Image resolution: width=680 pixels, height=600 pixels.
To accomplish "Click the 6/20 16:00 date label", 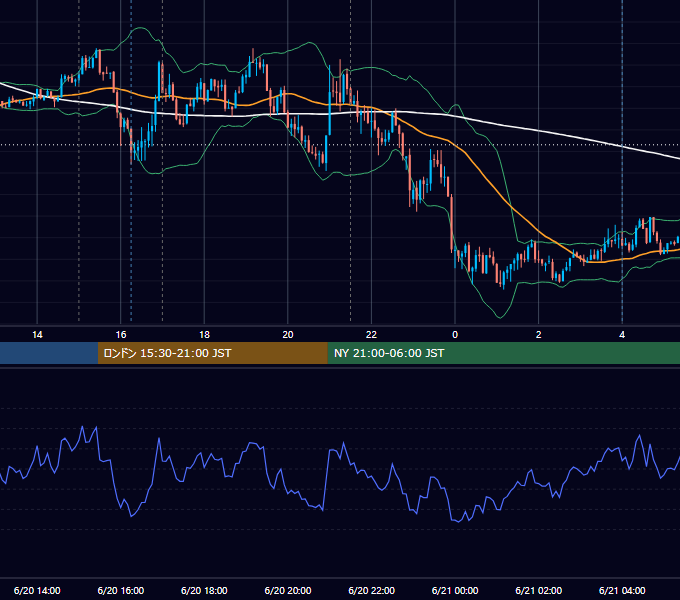I will (x=121, y=590).
